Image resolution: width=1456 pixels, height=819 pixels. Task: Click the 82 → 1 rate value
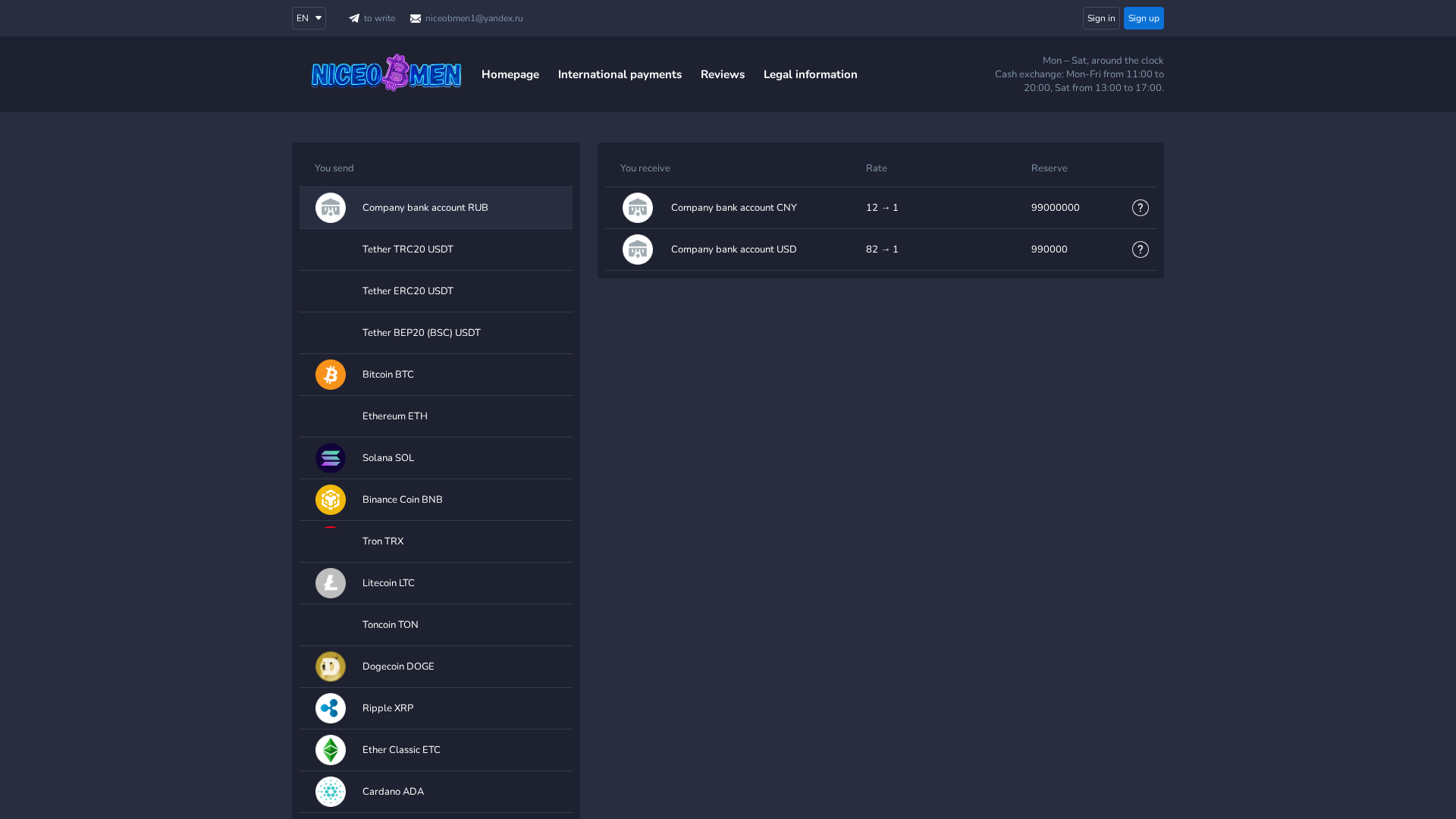(882, 249)
